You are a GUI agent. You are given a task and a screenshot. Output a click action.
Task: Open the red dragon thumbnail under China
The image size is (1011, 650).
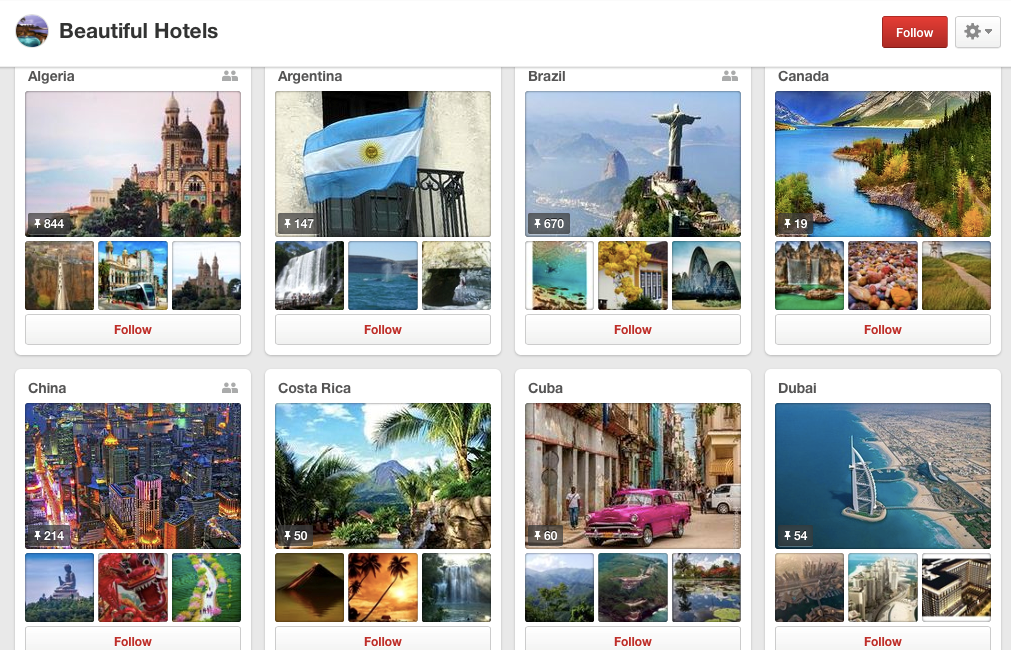coord(133,587)
